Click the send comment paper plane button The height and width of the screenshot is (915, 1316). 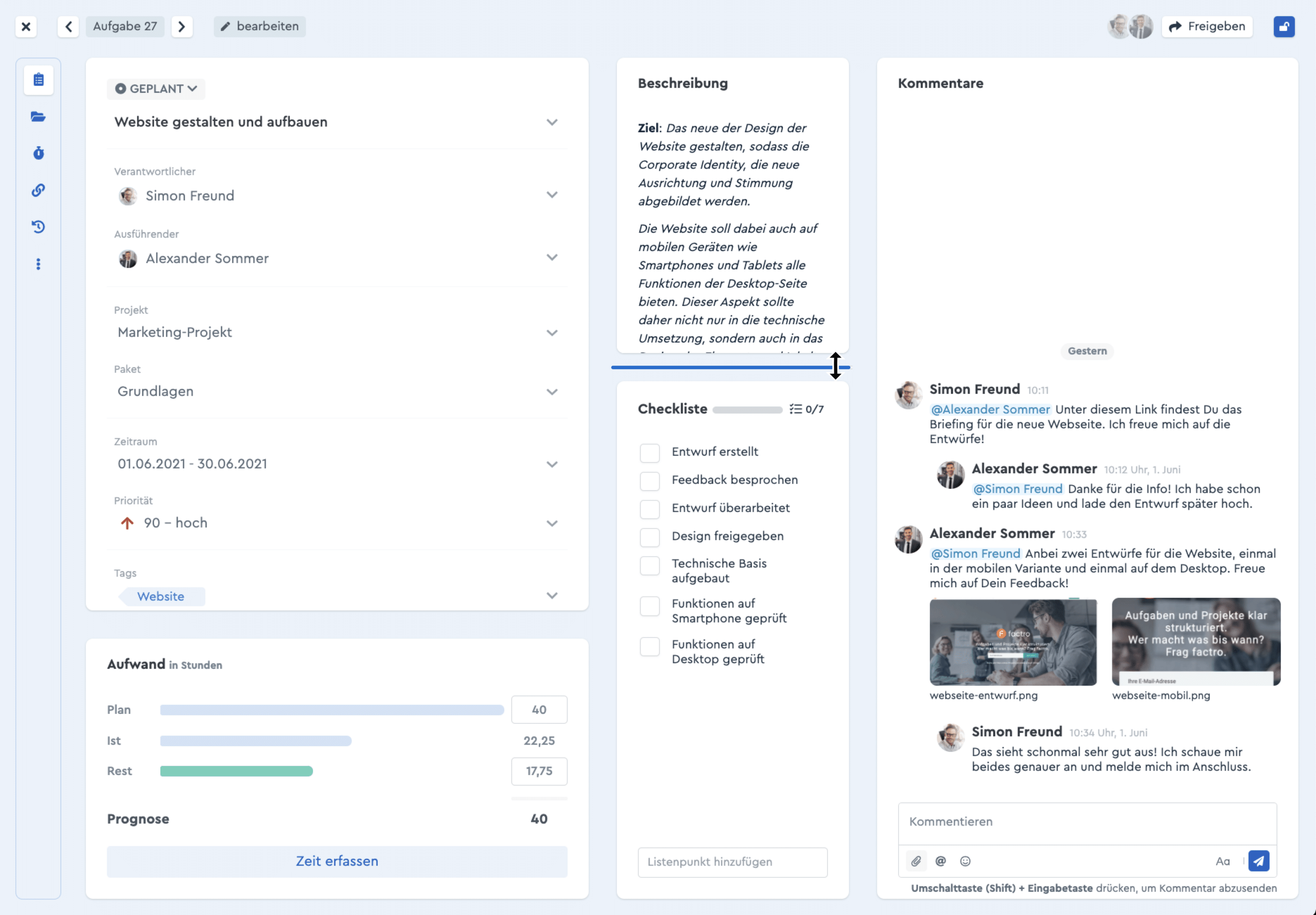click(1258, 861)
